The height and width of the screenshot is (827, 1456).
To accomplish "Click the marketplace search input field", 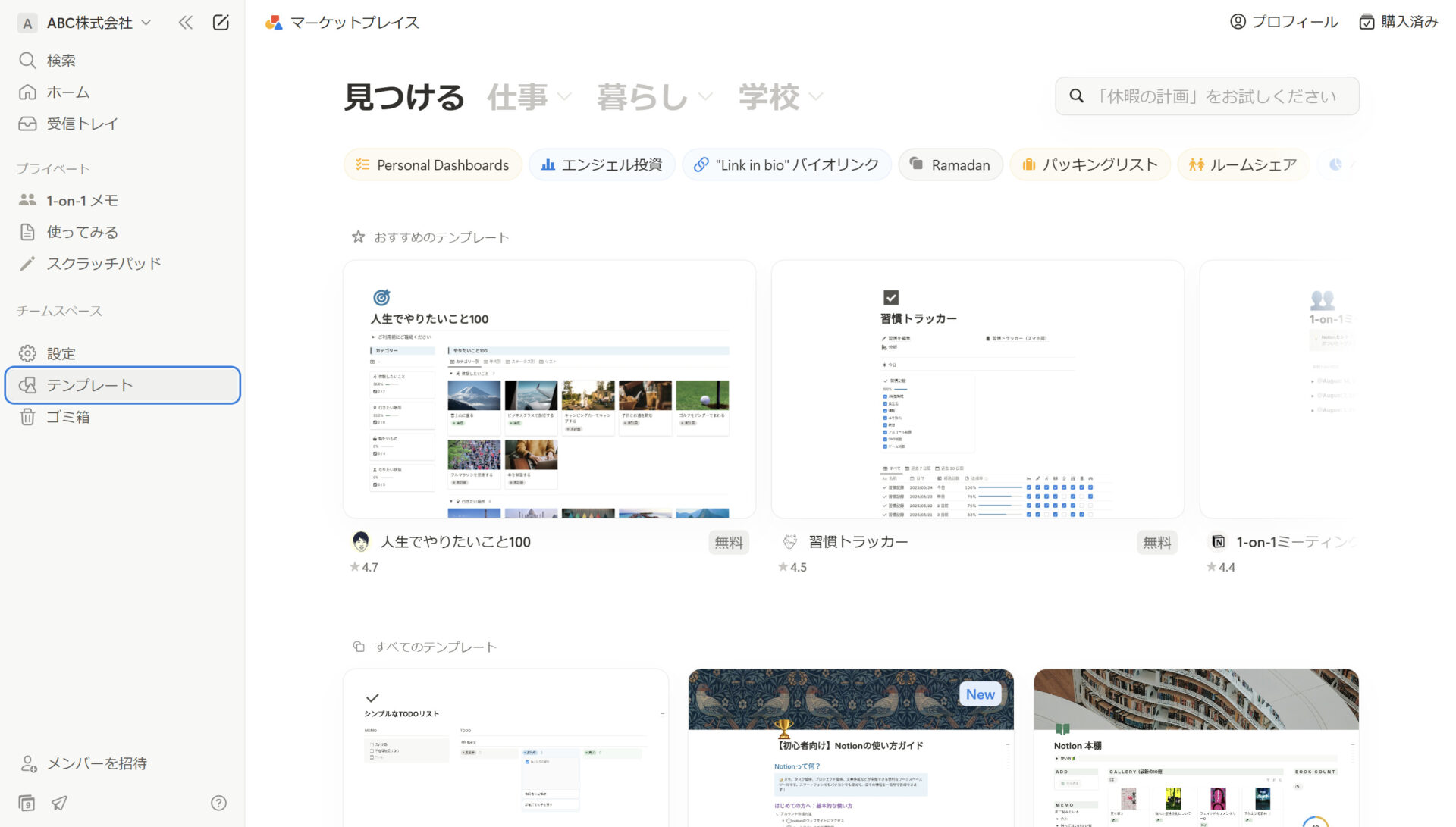I will 1207,96.
